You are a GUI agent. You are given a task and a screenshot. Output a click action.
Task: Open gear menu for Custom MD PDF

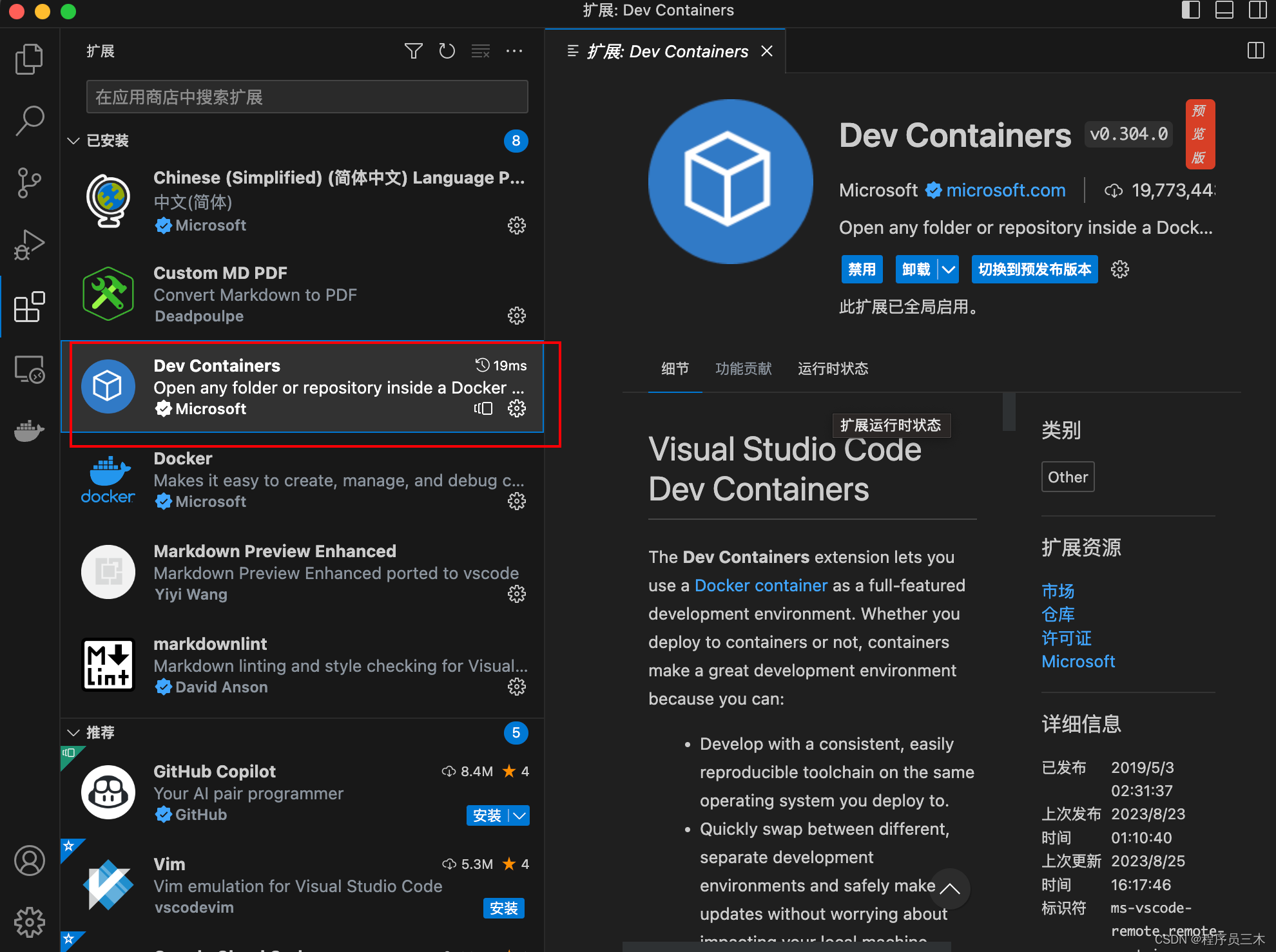517,316
